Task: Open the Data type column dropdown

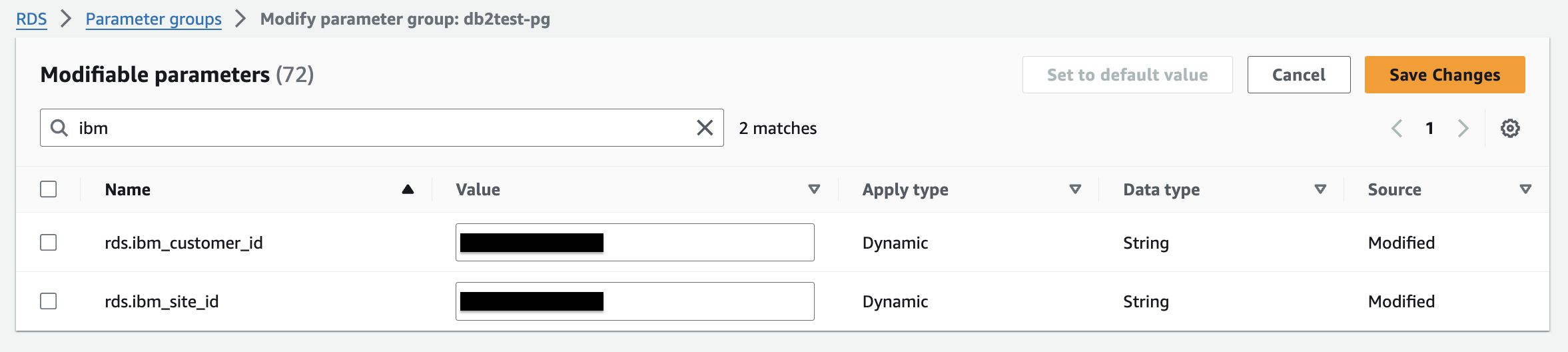Action: 1320,190
